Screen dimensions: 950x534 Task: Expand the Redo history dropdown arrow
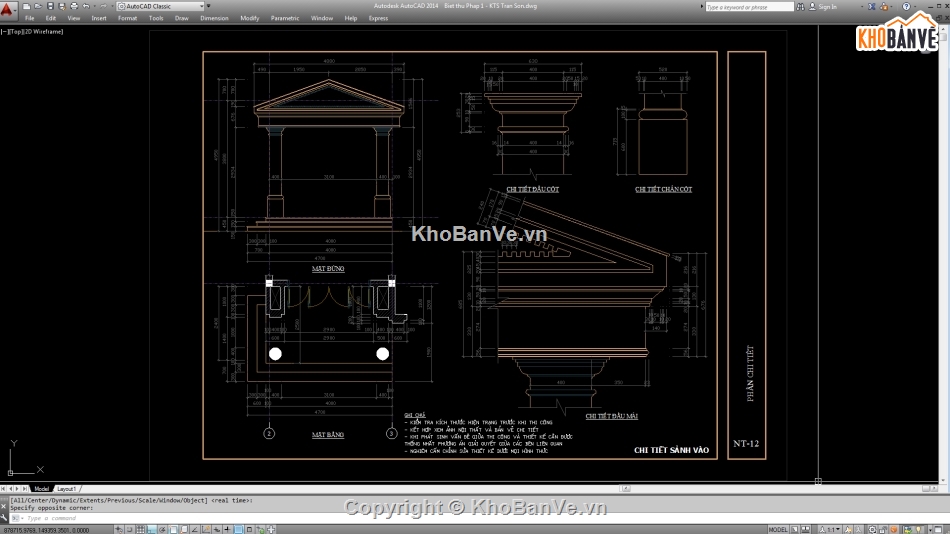(x=112, y=6)
